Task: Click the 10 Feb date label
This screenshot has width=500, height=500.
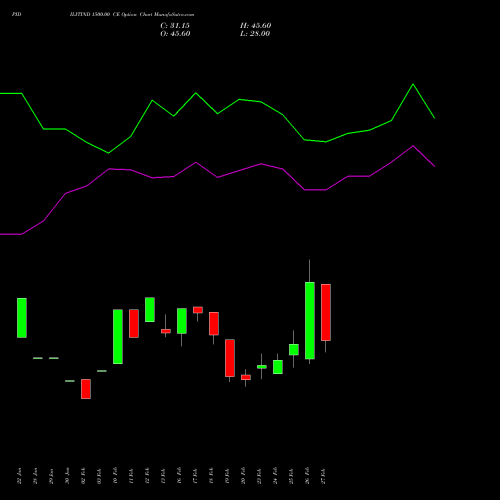Action: click(x=115, y=476)
